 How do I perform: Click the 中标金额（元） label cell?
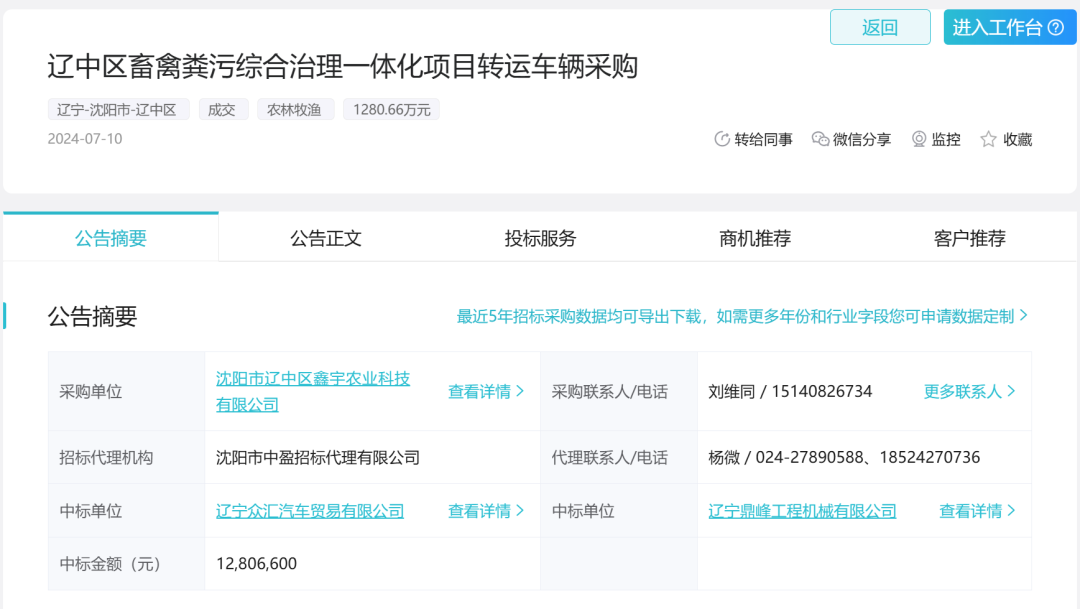tap(127, 564)
